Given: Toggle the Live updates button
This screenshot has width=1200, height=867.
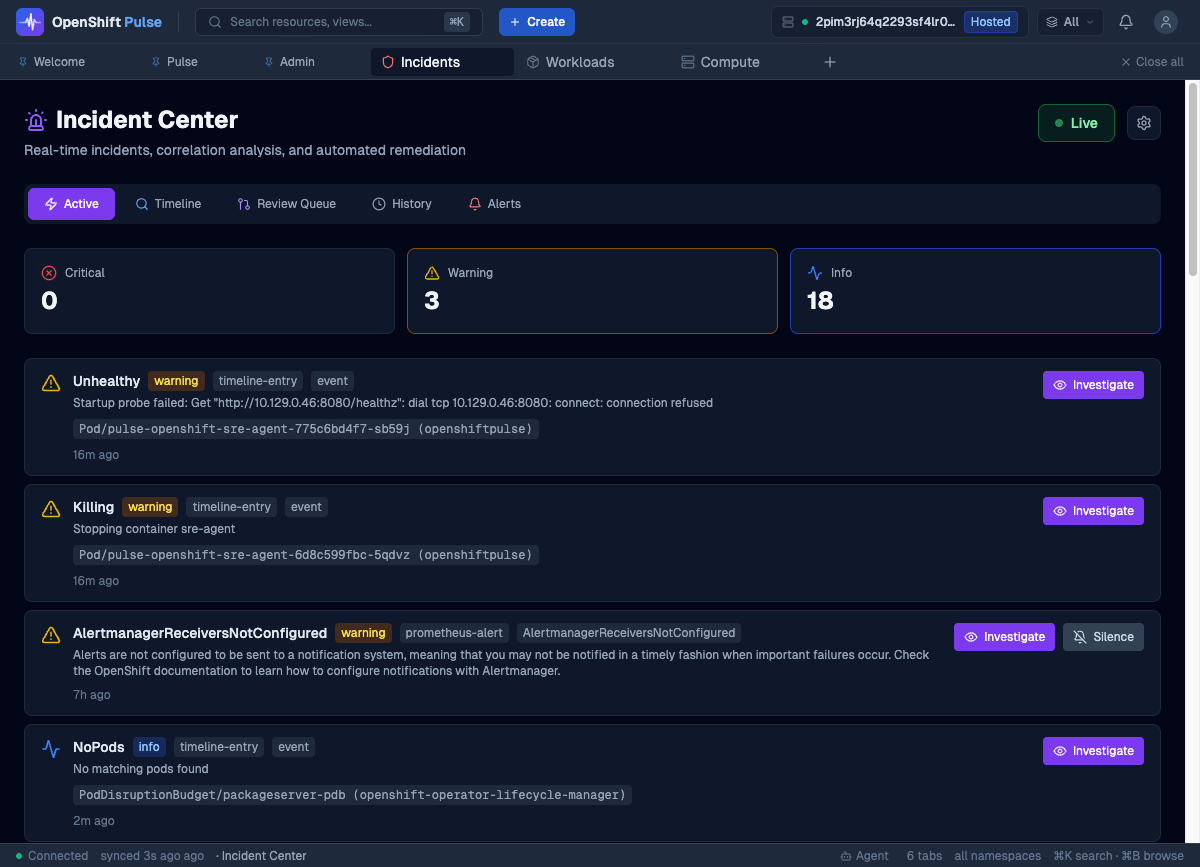Looking at the screenshot, I should pyautogui.click(x=1076, y=123).
